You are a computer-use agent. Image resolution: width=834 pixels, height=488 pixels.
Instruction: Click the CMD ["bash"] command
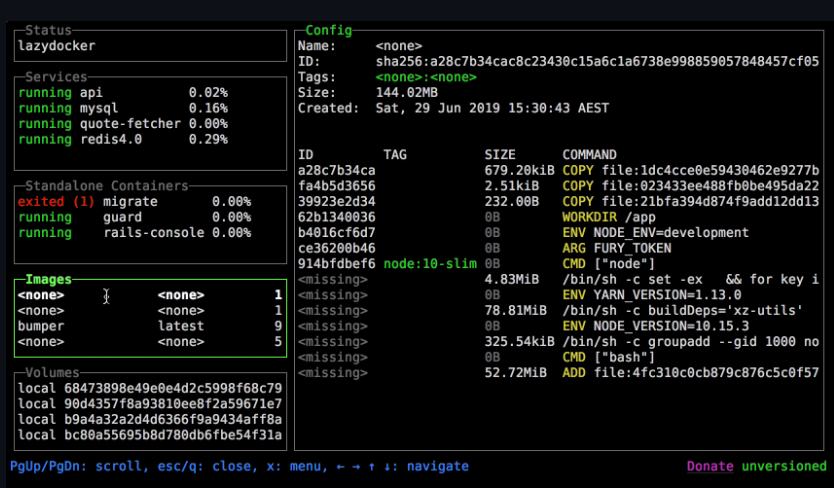(x=609, y=357)
